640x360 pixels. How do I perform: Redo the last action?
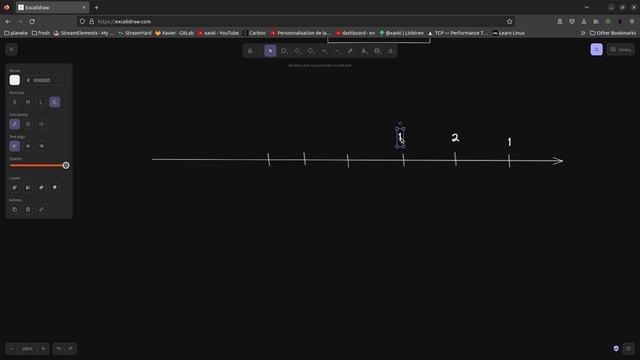tap(70, 349)
